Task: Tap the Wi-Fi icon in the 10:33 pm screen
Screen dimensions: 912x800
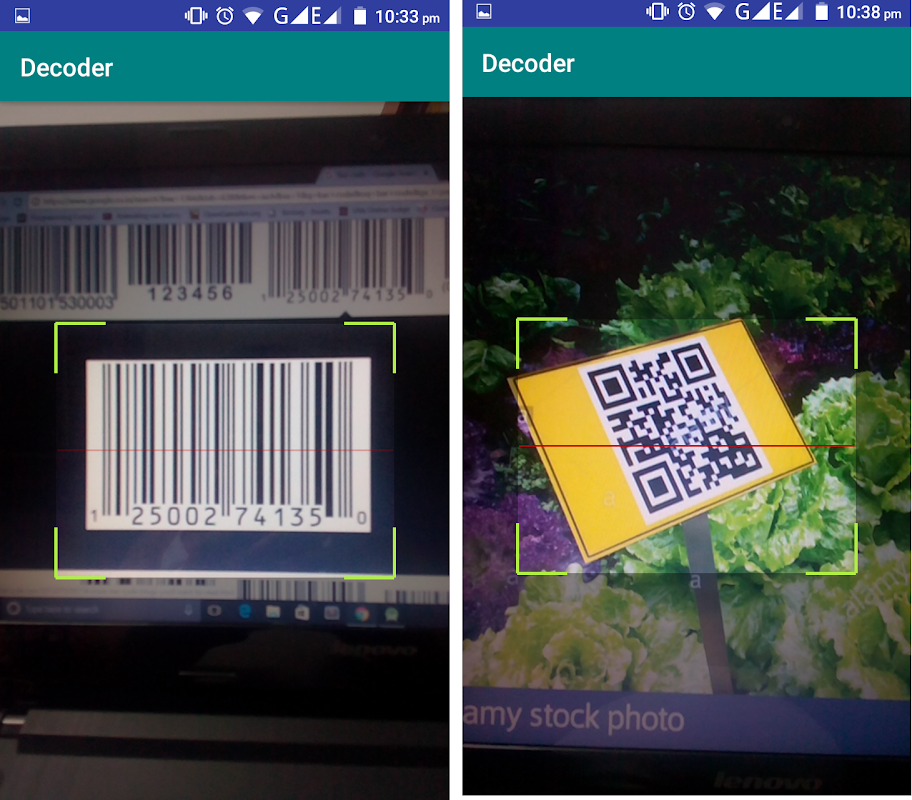Action: coord(253,16)
